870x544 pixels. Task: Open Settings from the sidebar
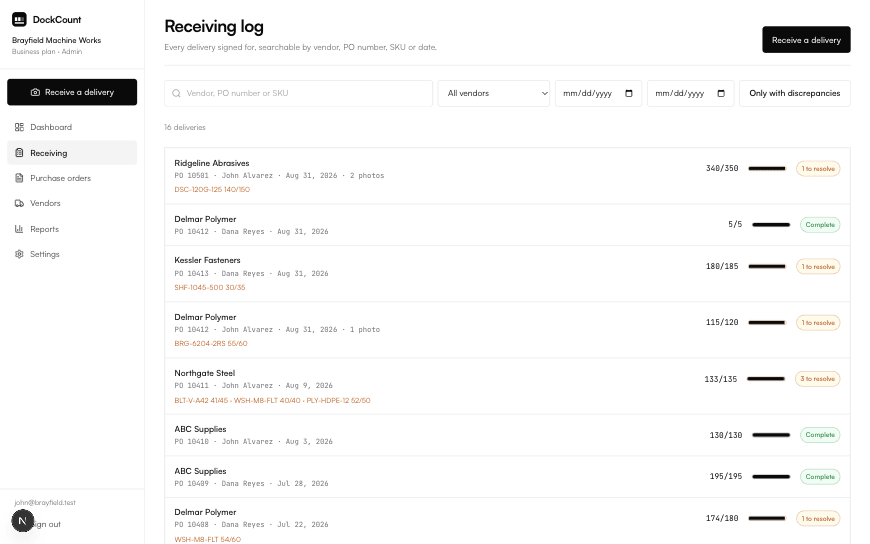pyautogui.click(x=72, y=254)
